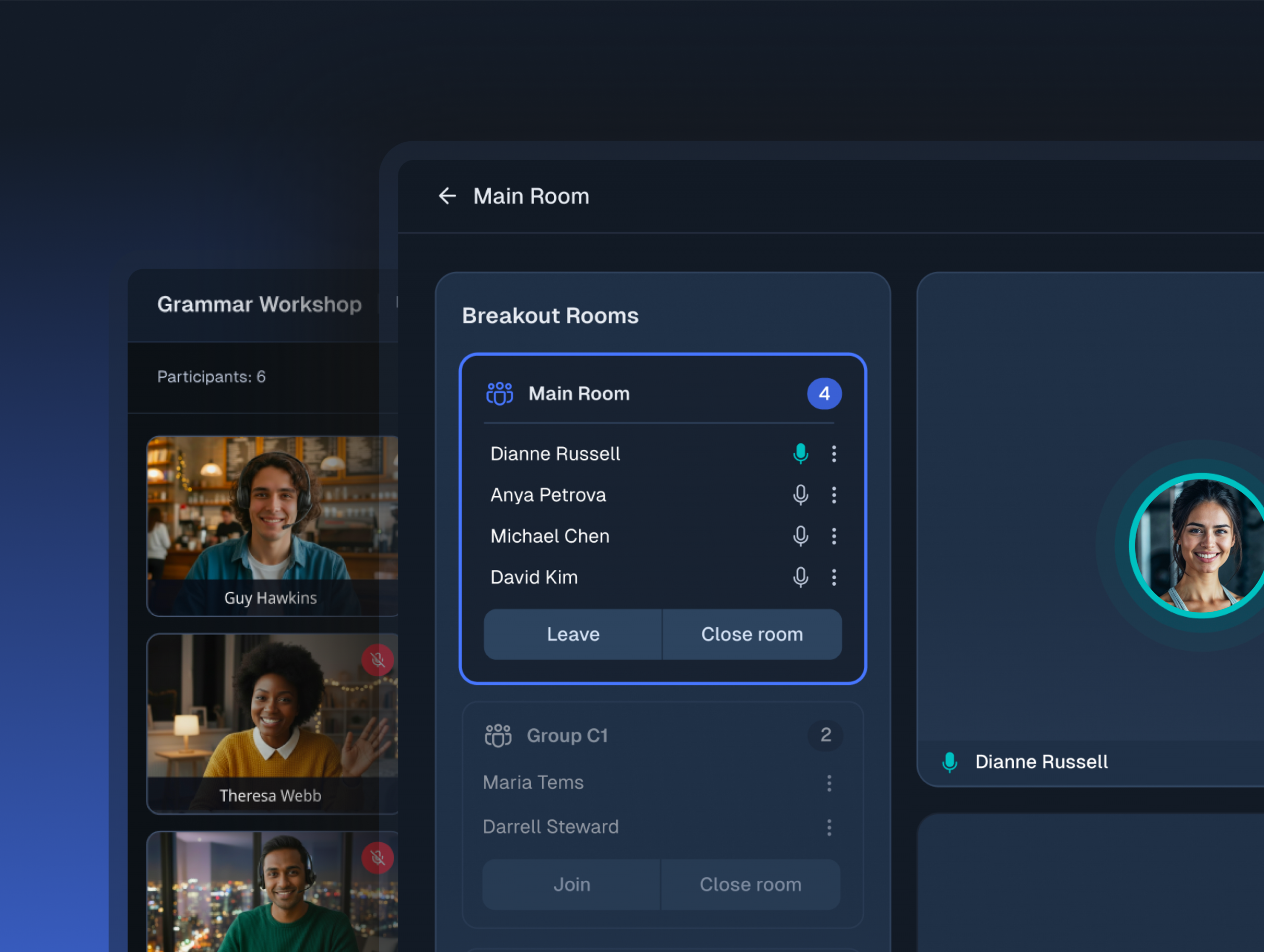Click muted mic badge on bottom video tile
Screen dimensions: 1264x952
coord(377,857)
